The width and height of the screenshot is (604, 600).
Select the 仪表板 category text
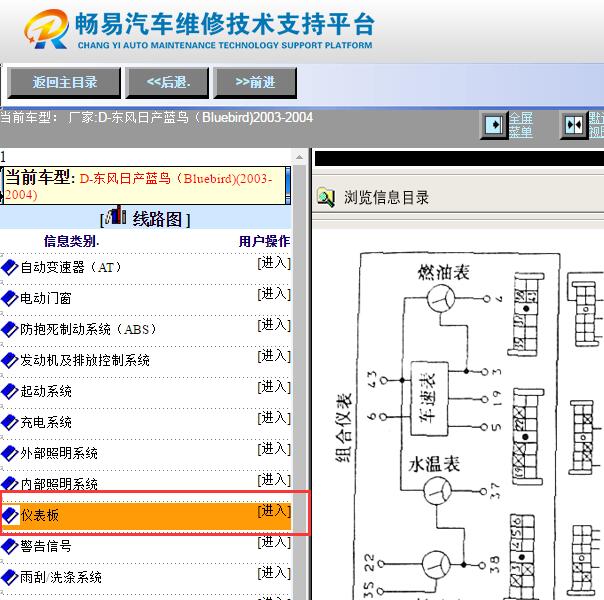tap(39, 515)
